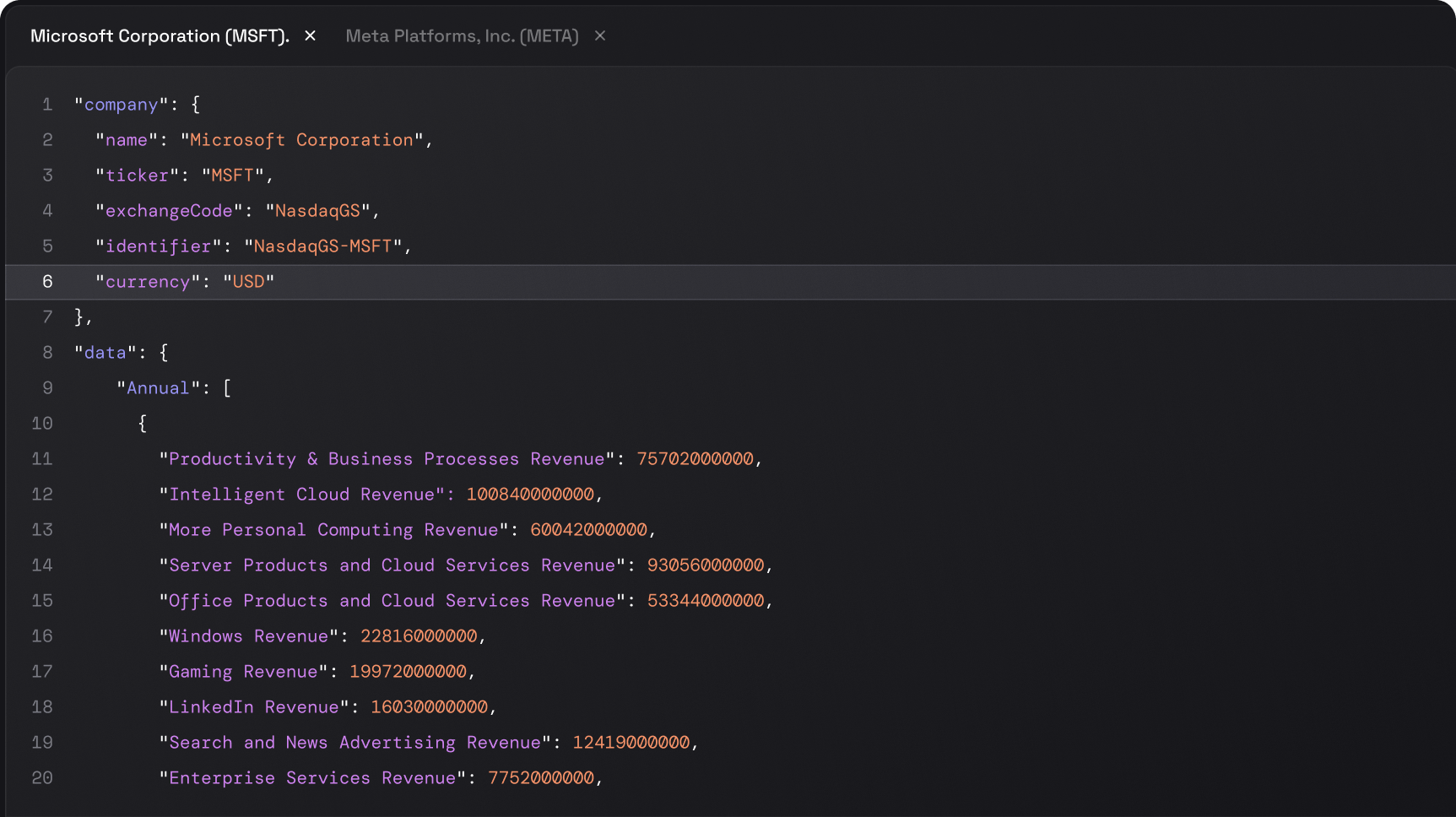This screenshot has width=1456, height=817.
Task: Click the "USD" currency value
Action: (x=248, y=282)
